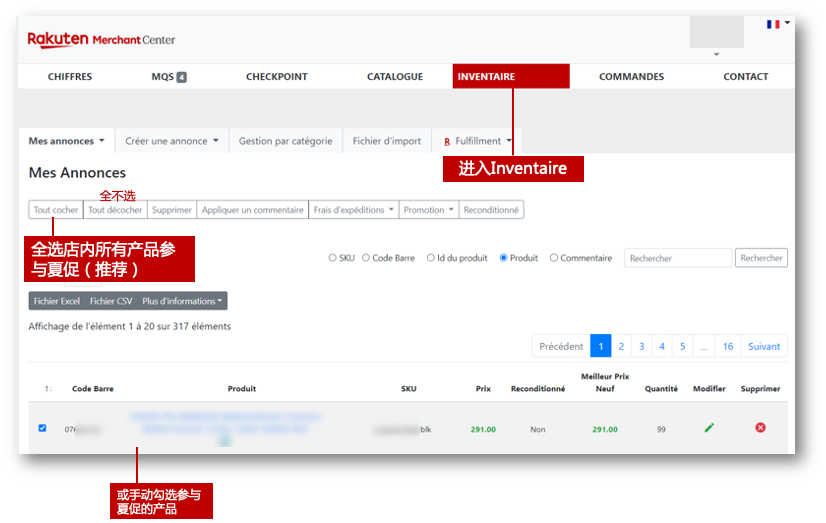Open the Promotion dropdown
Viewport: 826px width, 523px height.
428,210
